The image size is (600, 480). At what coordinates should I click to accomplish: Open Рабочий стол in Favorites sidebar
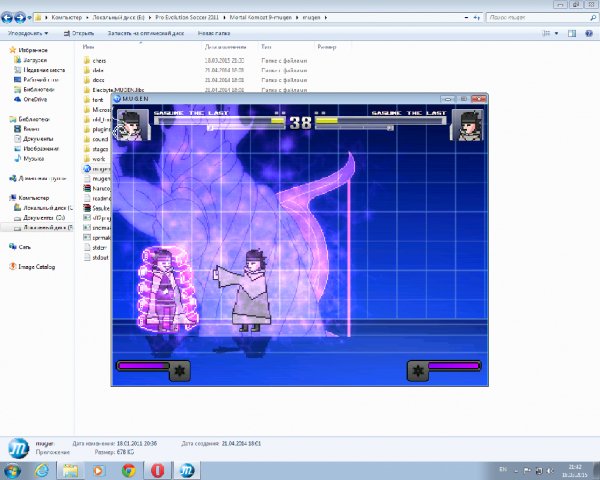[41, 80]
